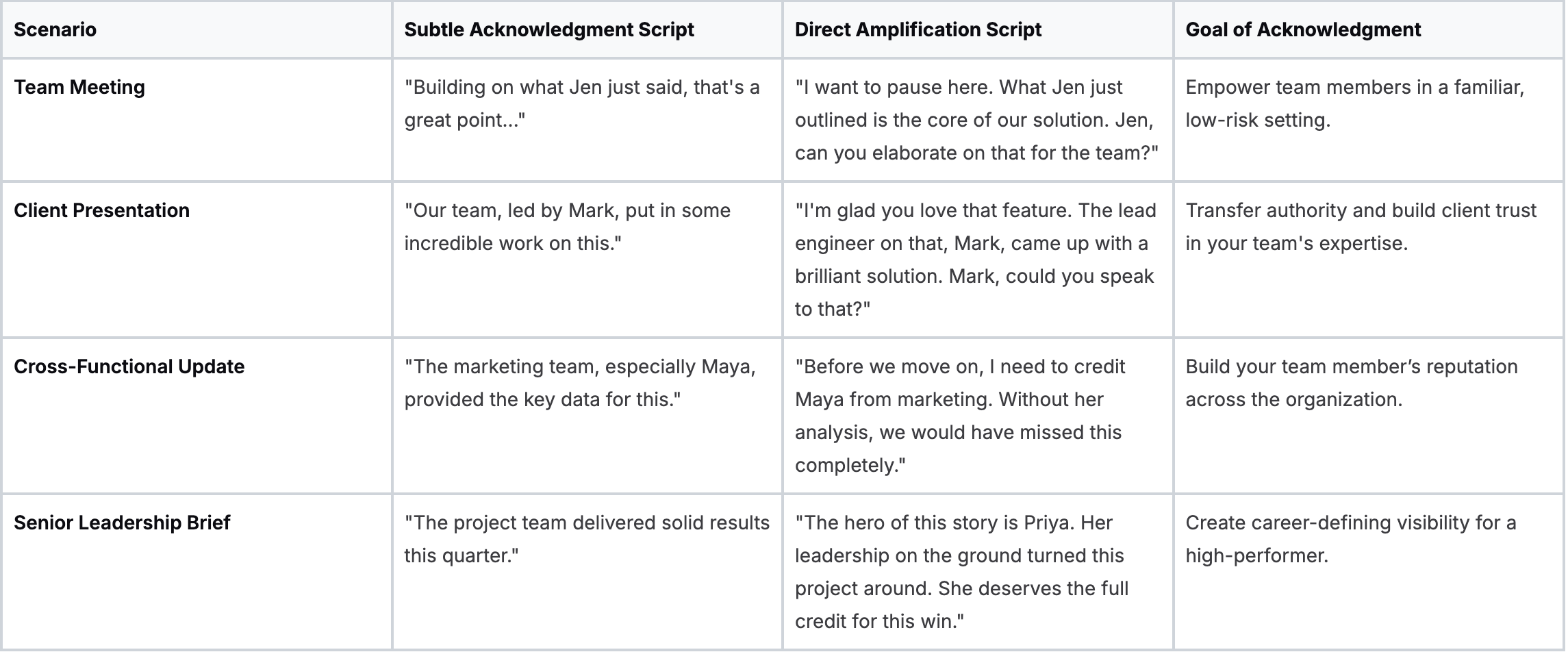This screenshot has height=652, width=1568.
Task: Click the Goal of Acknowledgment header
Action: tap(1303, 29)
